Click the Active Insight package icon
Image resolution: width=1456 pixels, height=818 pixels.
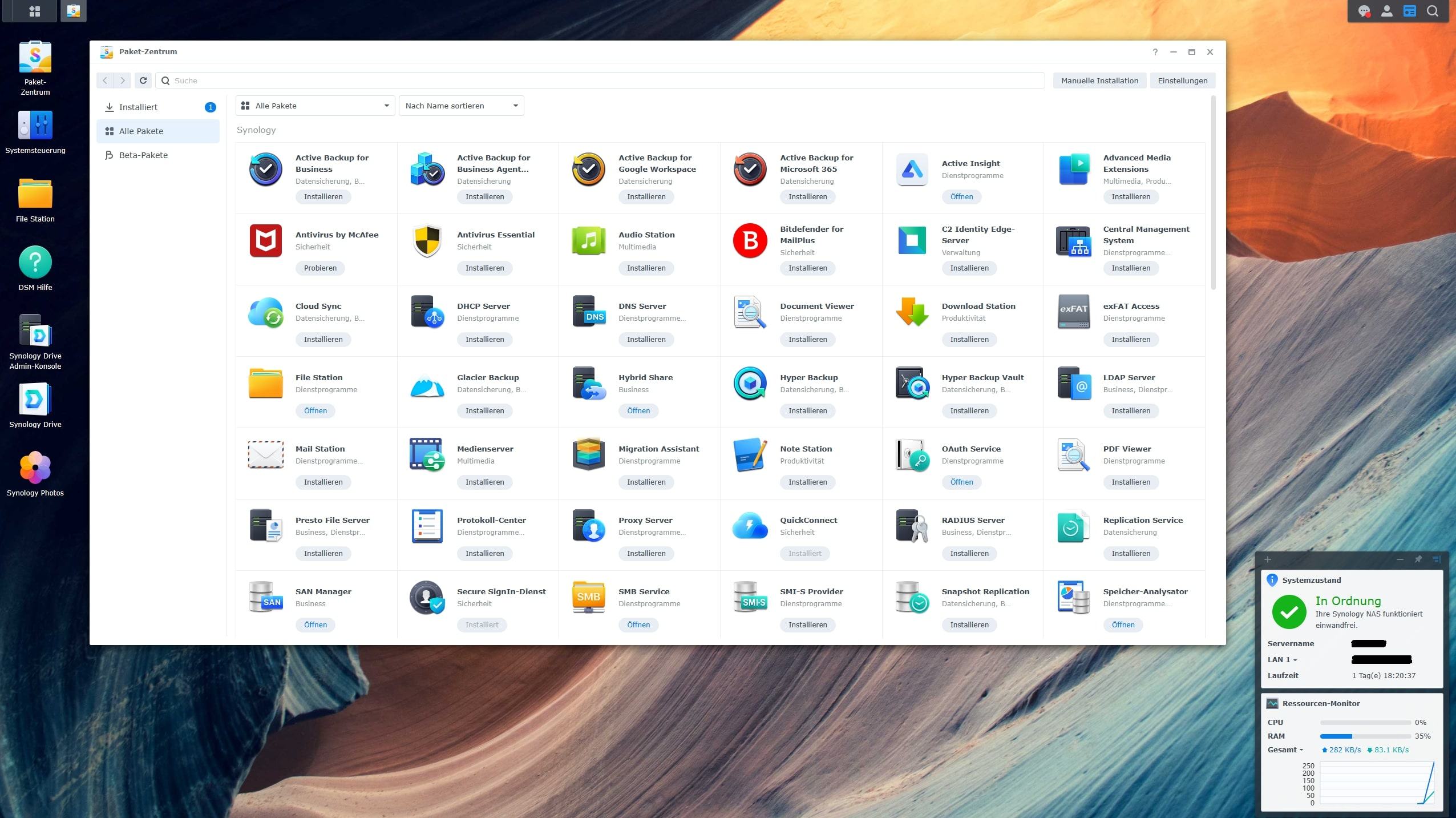tap(912, 170)
